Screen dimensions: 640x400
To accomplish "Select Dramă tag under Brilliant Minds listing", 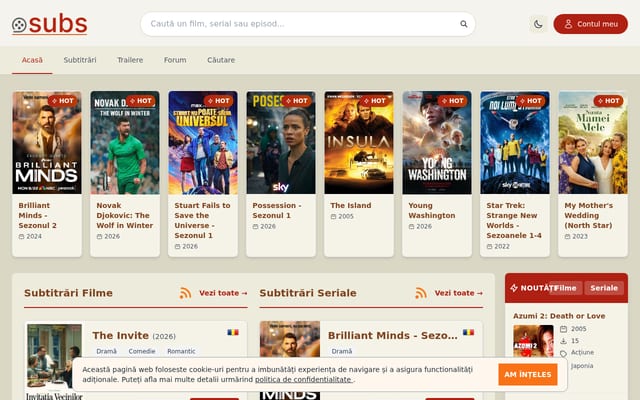I will [x=342, y=351].
